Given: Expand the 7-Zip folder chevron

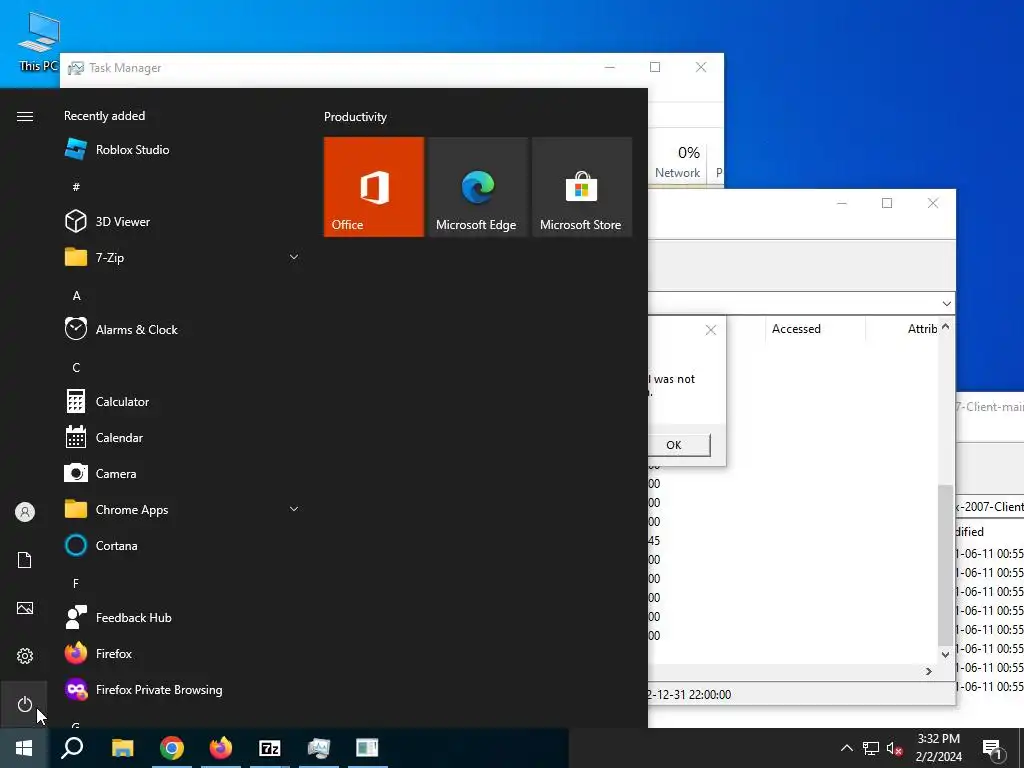Looking at the screenshot, I should coord(294,257).
